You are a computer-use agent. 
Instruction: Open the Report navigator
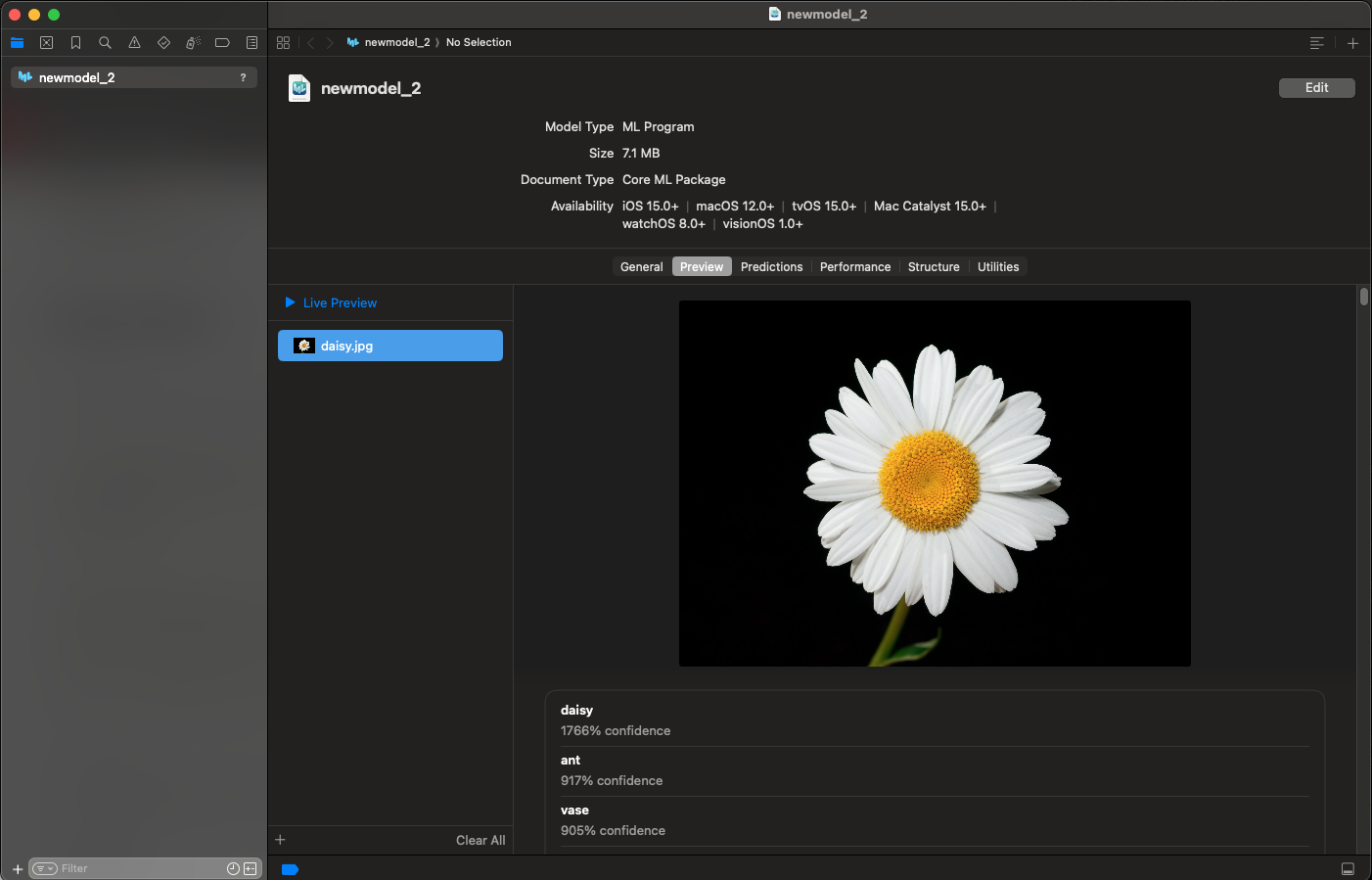point(252,43)
